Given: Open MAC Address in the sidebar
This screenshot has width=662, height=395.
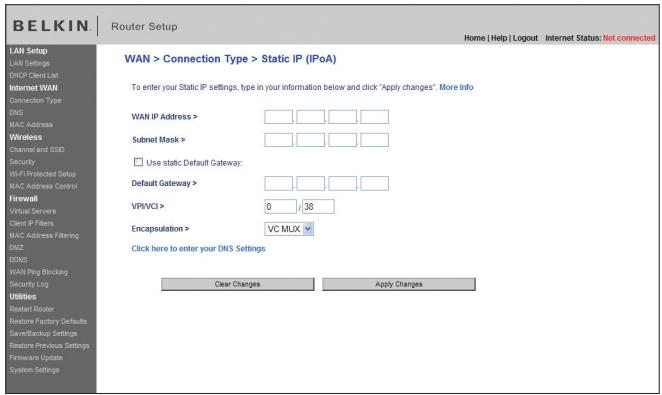Looking at the screenshot, I should pyautogui.click(x=31, y=125).
